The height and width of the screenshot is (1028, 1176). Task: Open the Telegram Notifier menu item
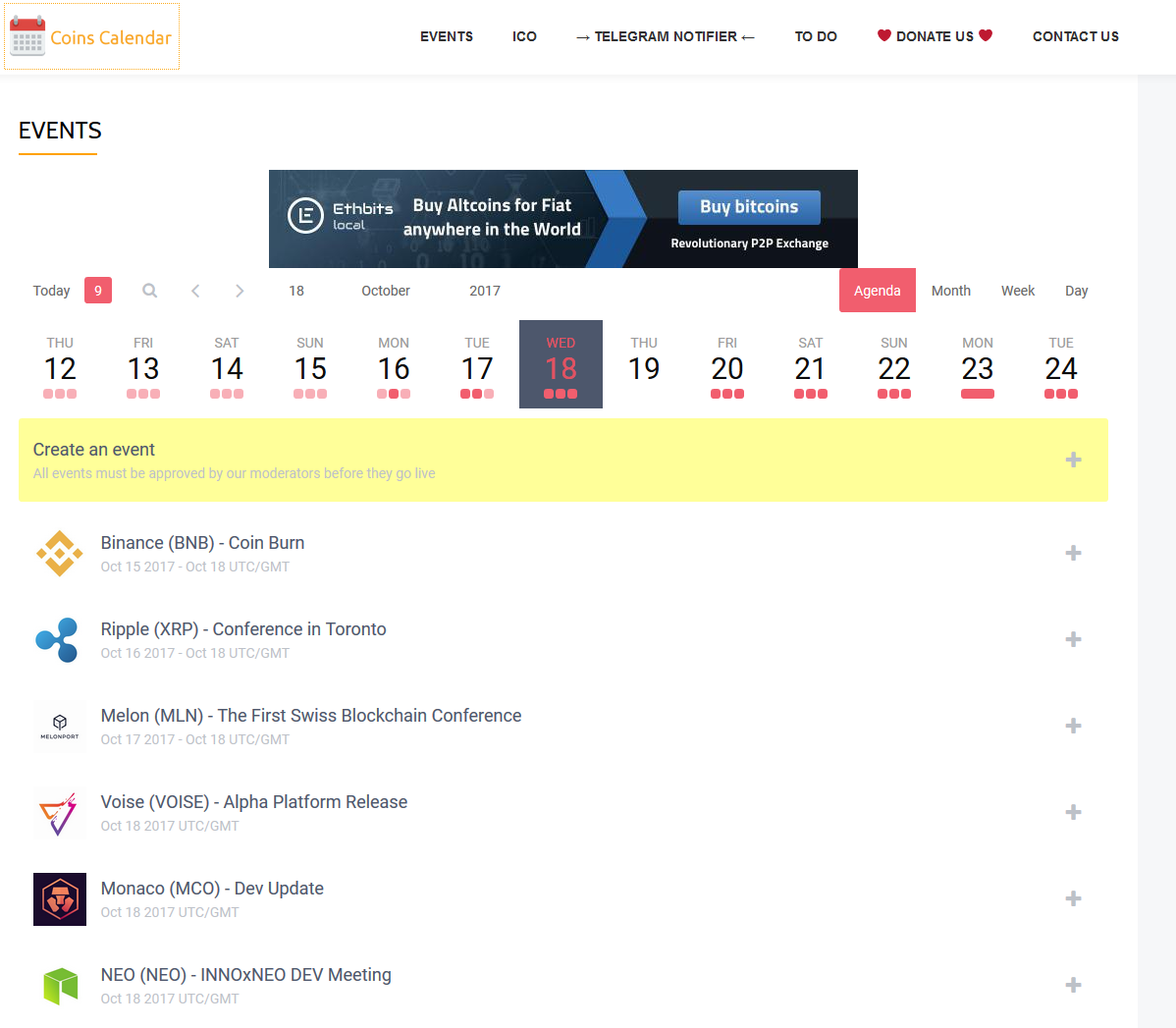click(x=666, y=36)
